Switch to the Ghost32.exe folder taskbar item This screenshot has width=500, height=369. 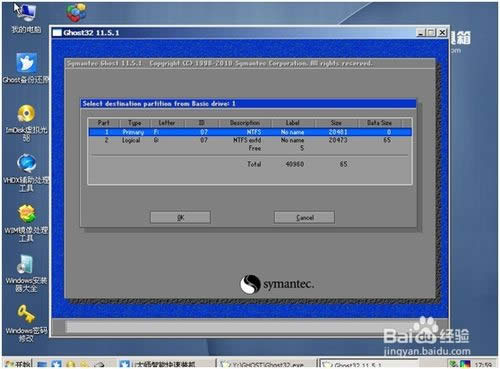tap(265, 364)
